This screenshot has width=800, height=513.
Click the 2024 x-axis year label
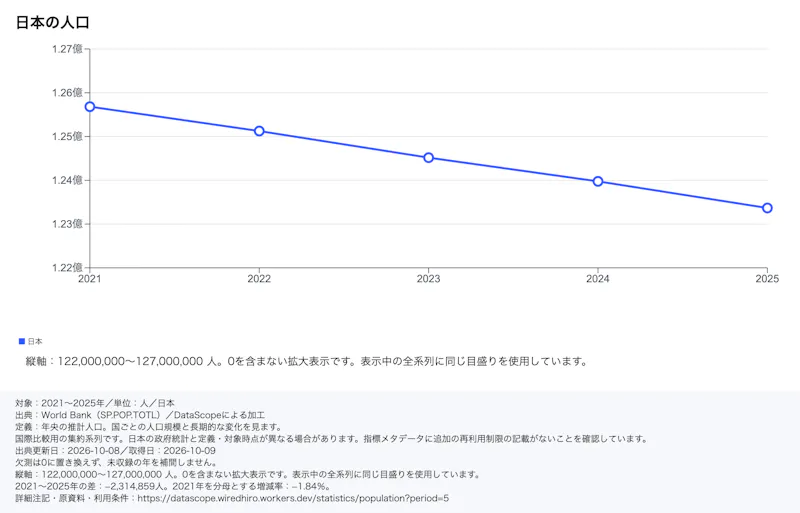(x=598, y=279)
